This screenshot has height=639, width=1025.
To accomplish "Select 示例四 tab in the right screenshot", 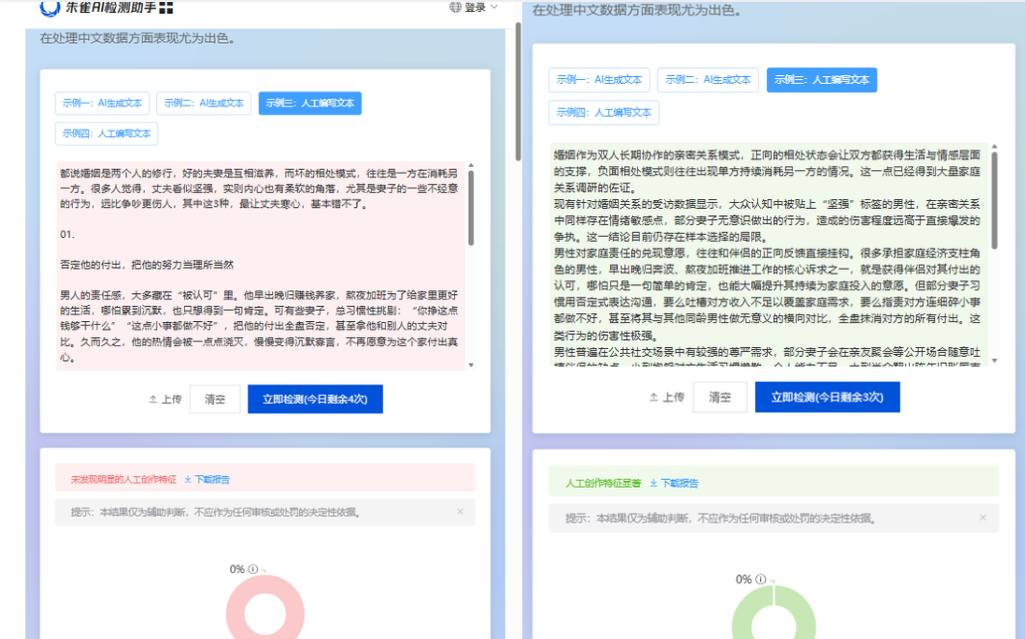I will [603, 112].
